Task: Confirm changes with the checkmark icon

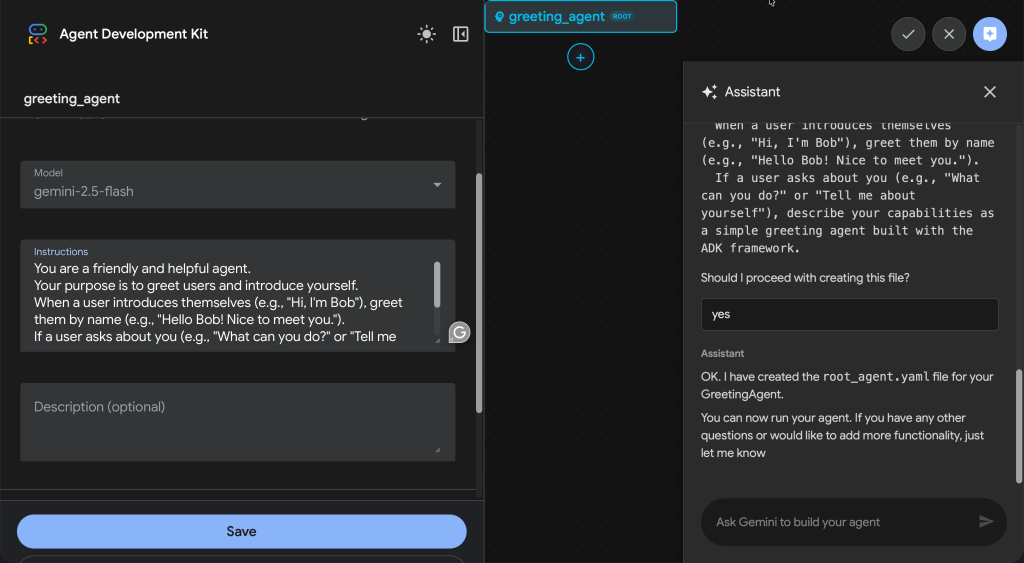Action: [x=908, y=34]
